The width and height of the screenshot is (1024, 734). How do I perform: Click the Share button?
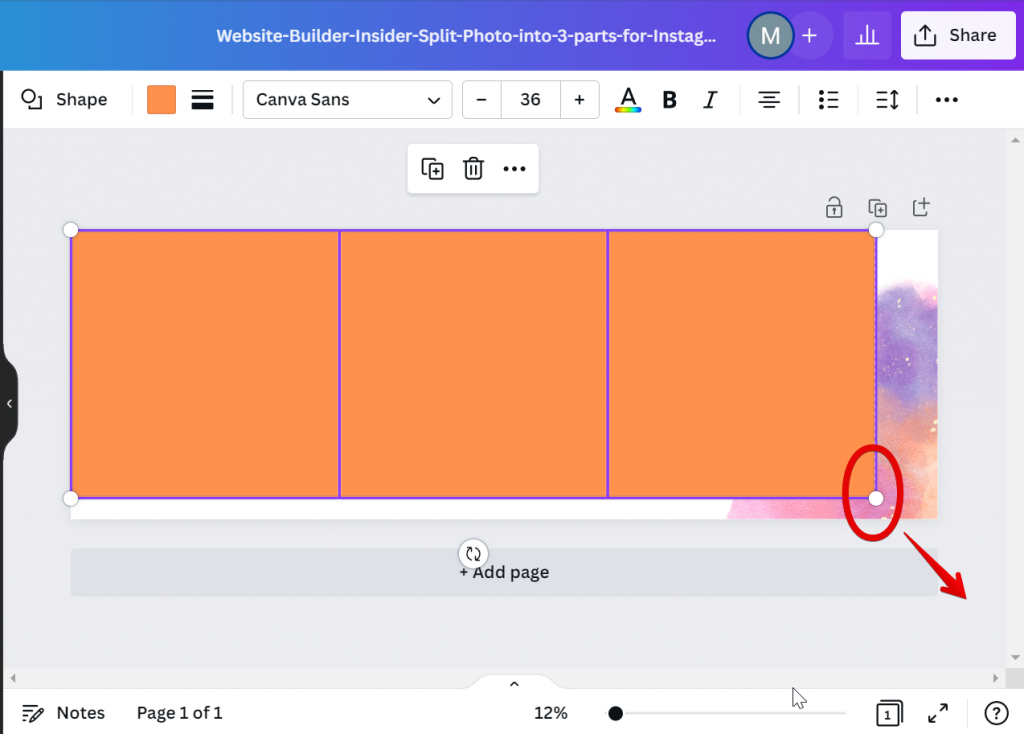pyautogui.click(x=957, y=35)
